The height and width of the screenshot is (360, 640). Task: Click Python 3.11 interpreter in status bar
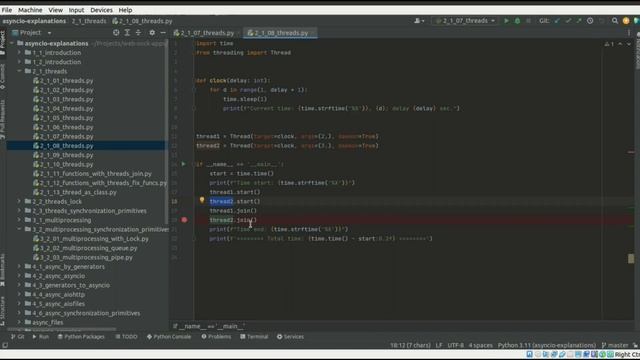pyautogui.click(x=547, y=345)
